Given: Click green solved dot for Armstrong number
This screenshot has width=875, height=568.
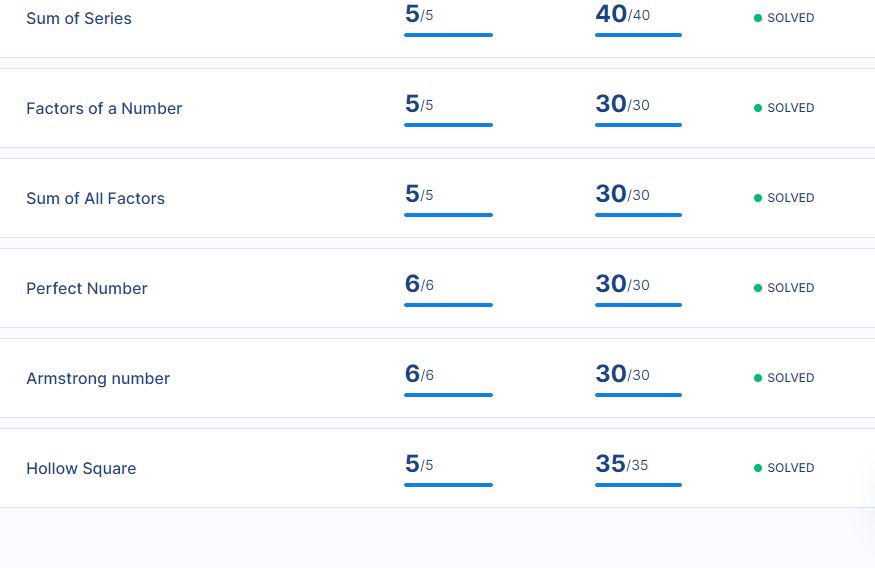Looking at the screenshot, I should [x=758, y=378].
